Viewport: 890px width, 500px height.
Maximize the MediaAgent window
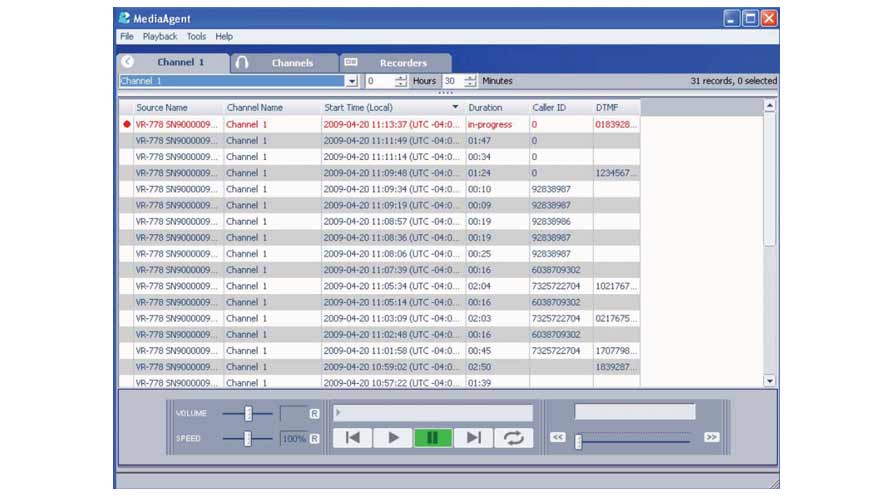750,18
